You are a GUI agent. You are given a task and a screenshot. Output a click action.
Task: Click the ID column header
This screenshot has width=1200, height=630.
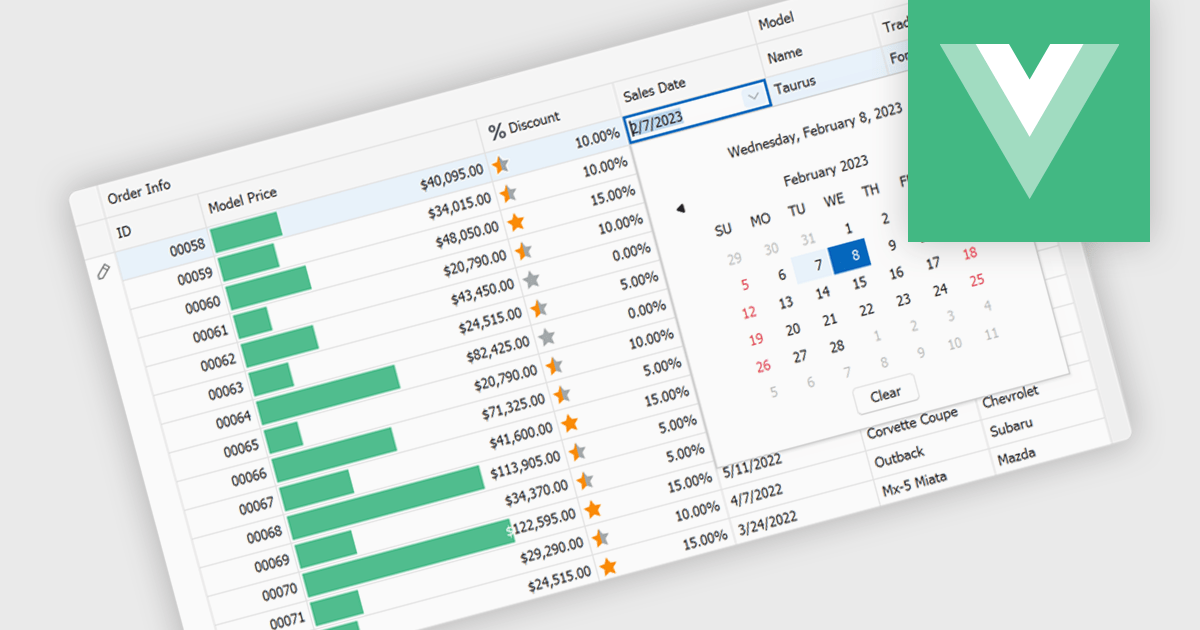click(124, 232)
